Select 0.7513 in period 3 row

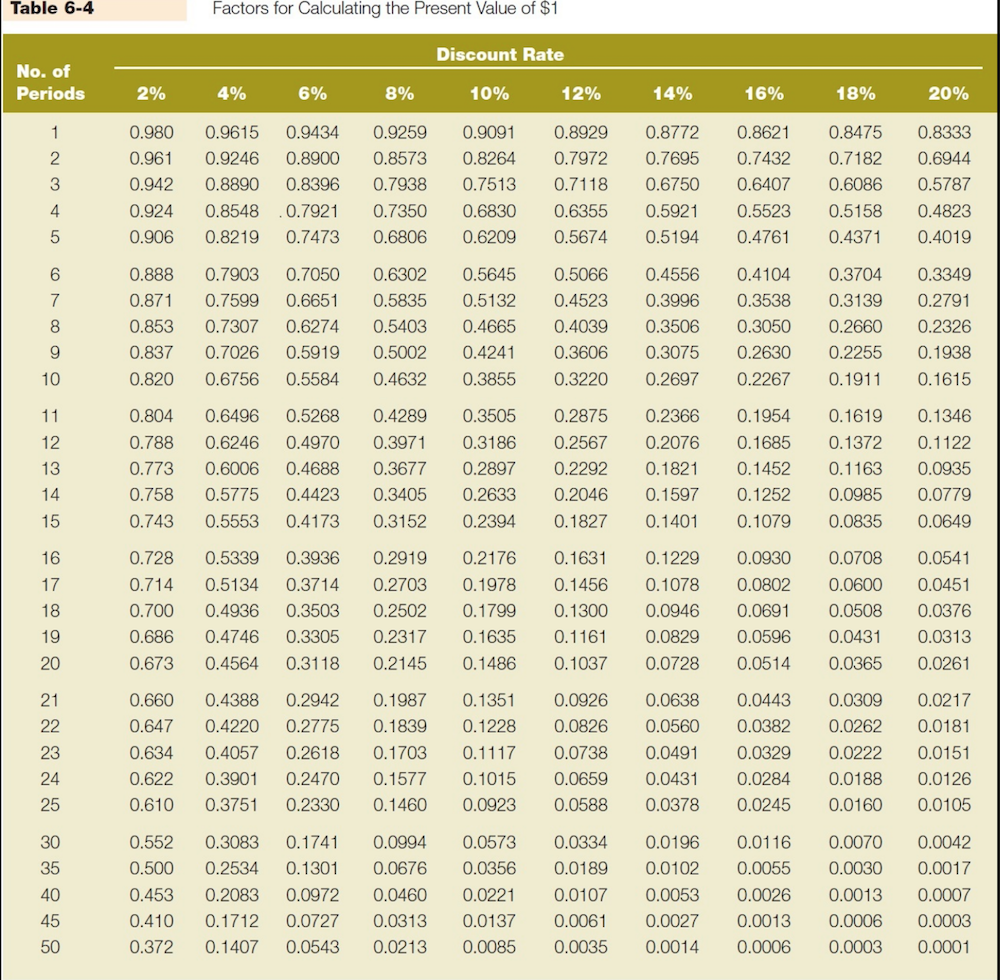(x=489, y=184)
